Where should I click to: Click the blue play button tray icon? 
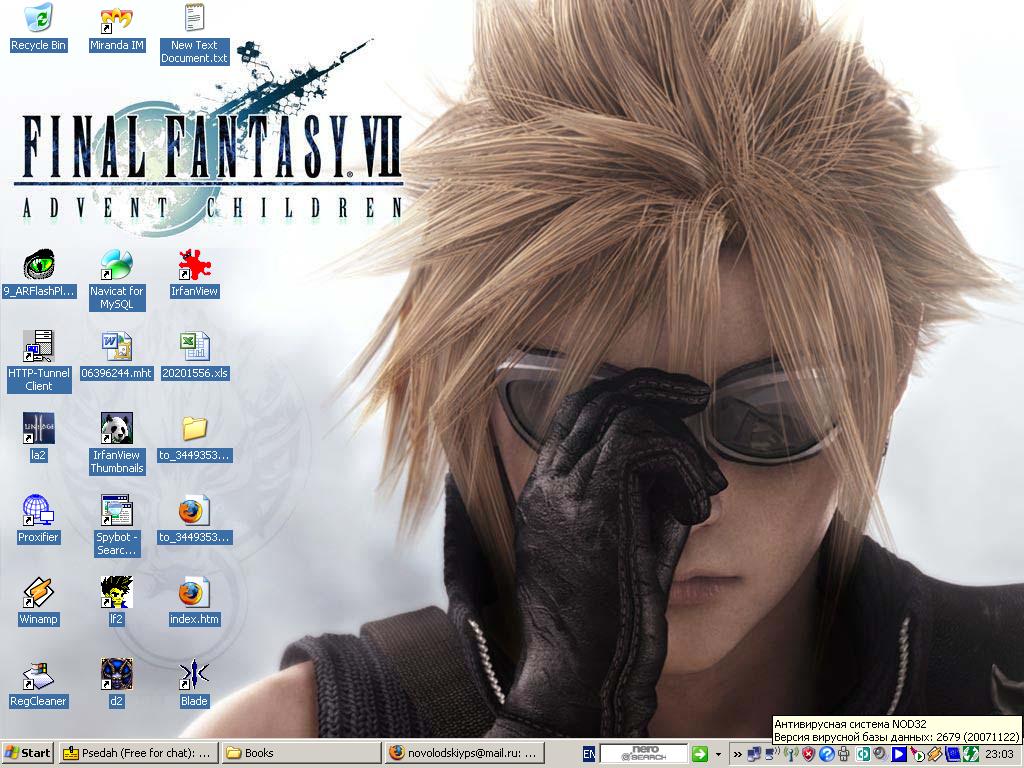click(x=899, y=754)
